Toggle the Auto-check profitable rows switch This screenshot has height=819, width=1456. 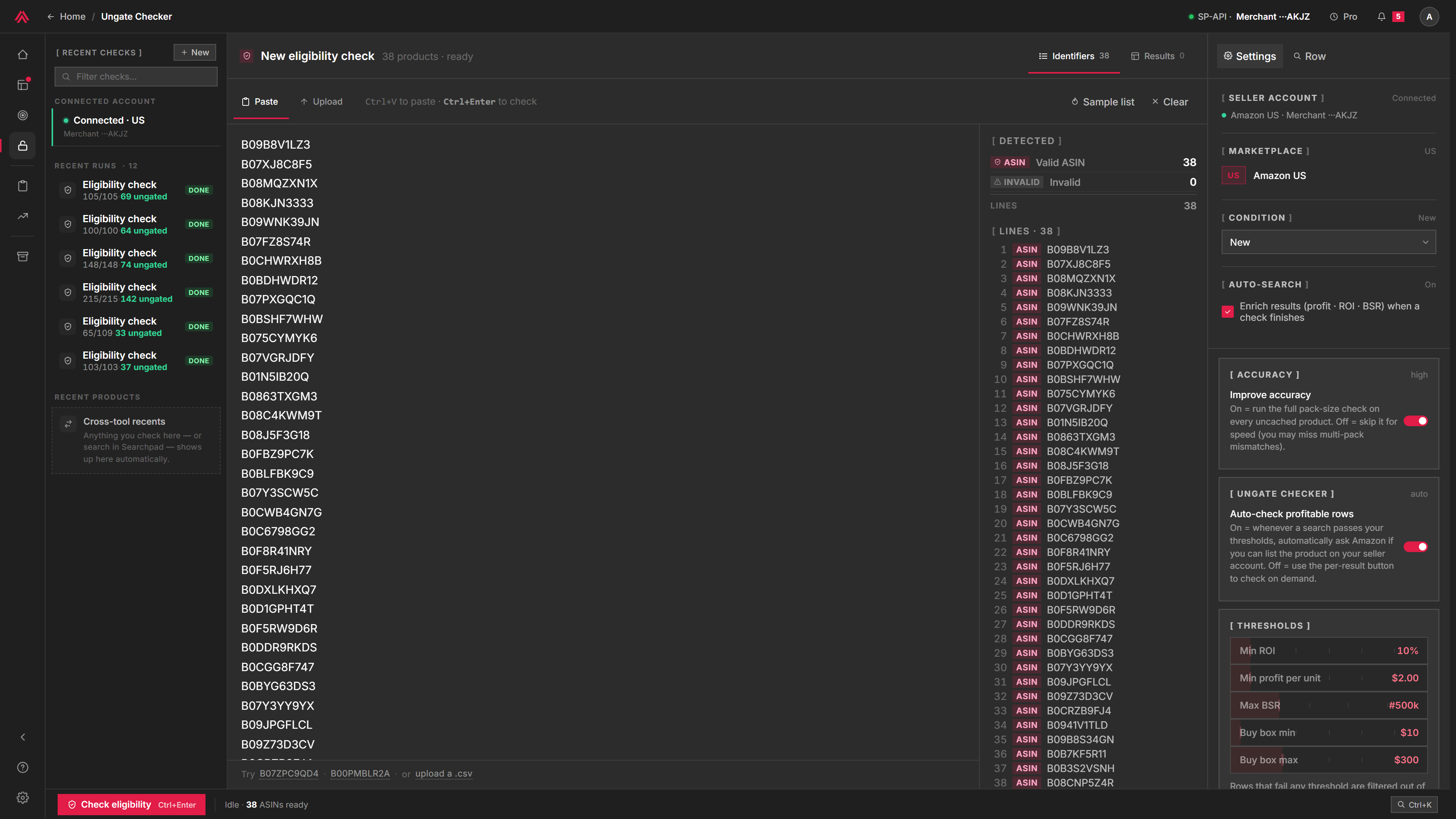tap(1416, 546)
